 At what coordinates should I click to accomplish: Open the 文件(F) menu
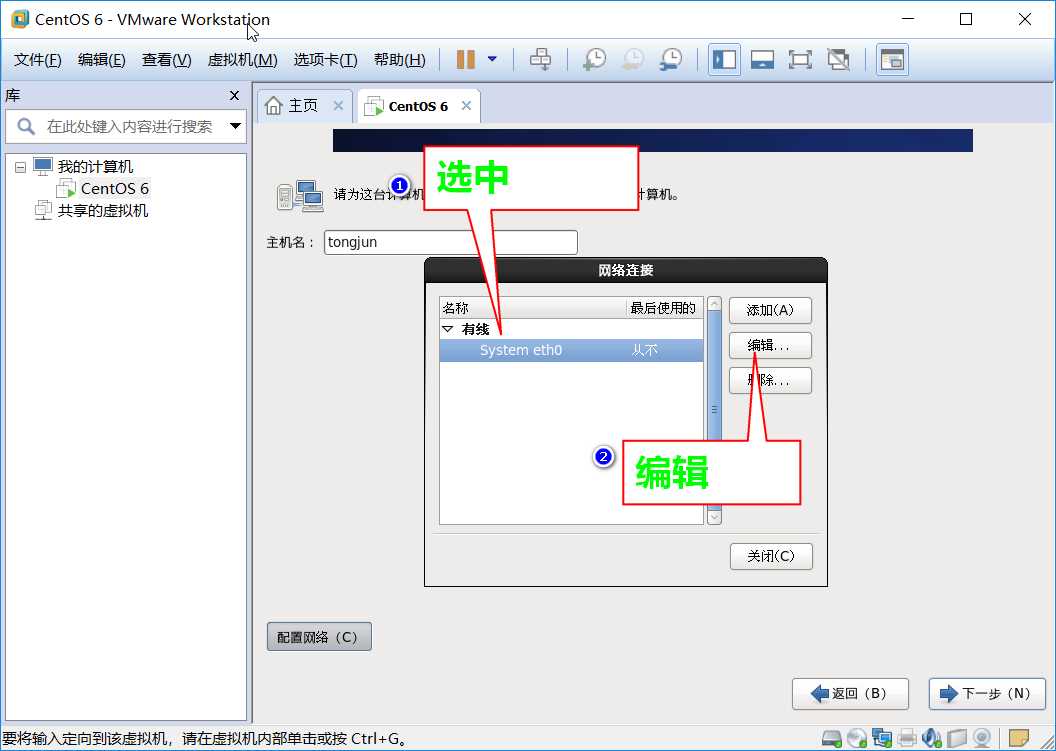(x=38, y=60)
